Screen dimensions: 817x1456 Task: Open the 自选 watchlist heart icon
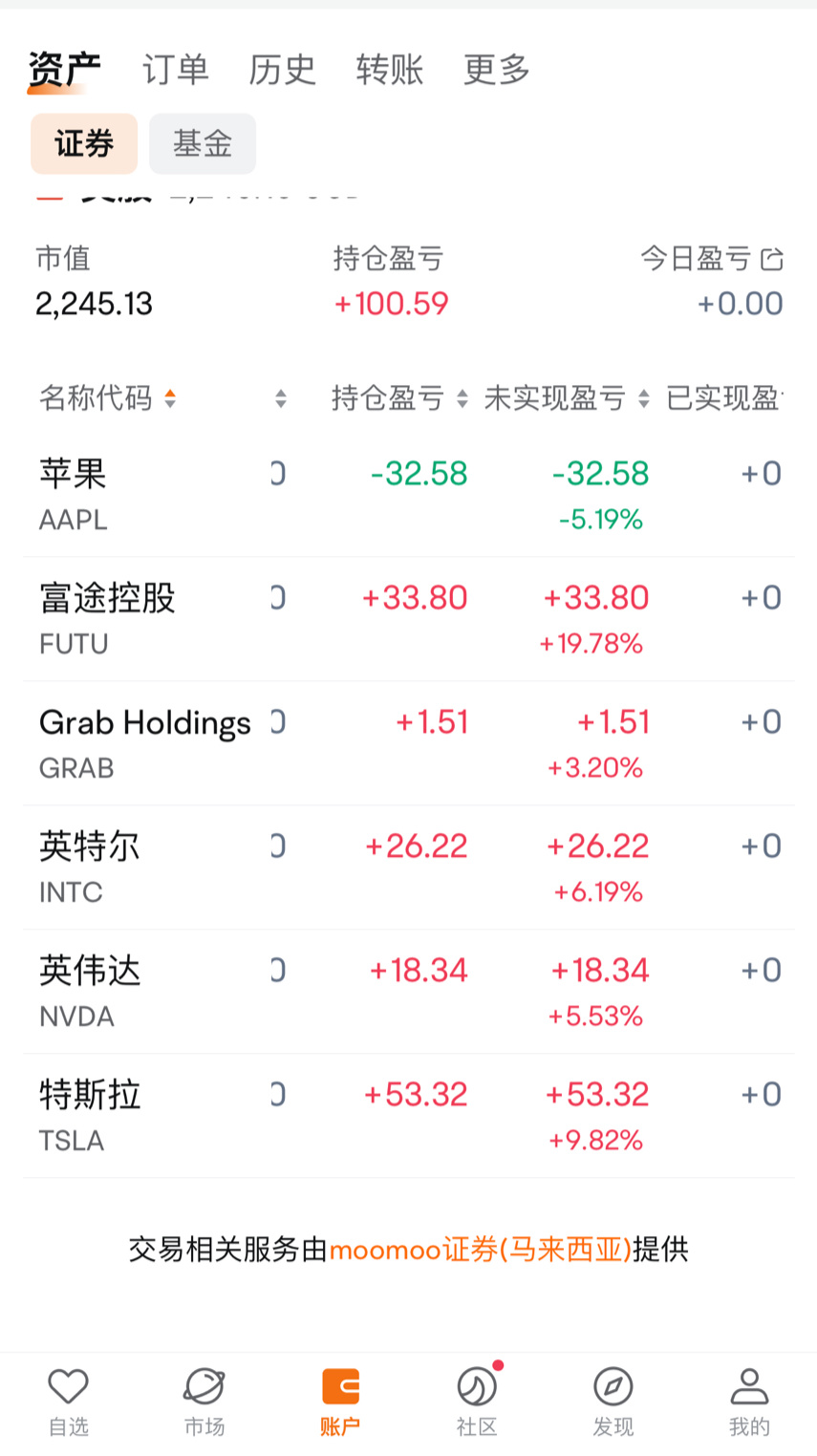pyautogui.click(x=68, y=1386)
